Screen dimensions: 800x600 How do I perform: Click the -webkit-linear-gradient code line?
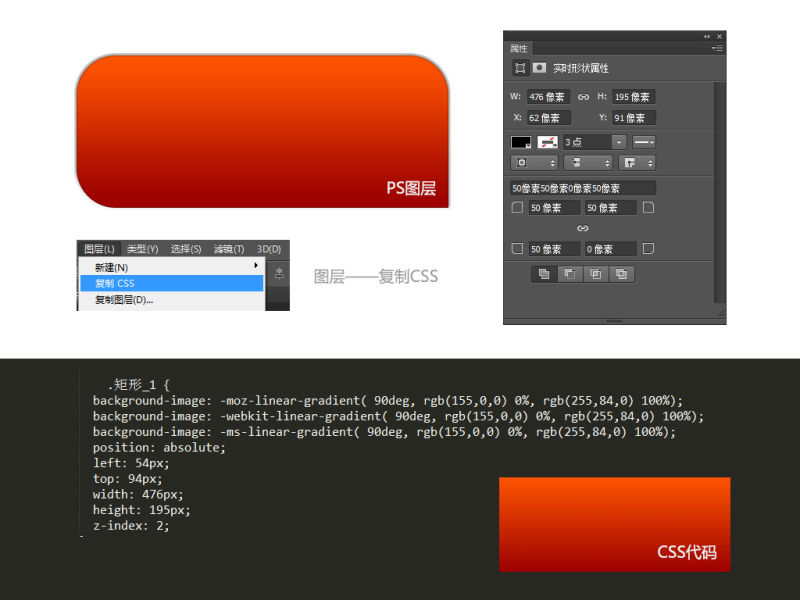[398, 416]
